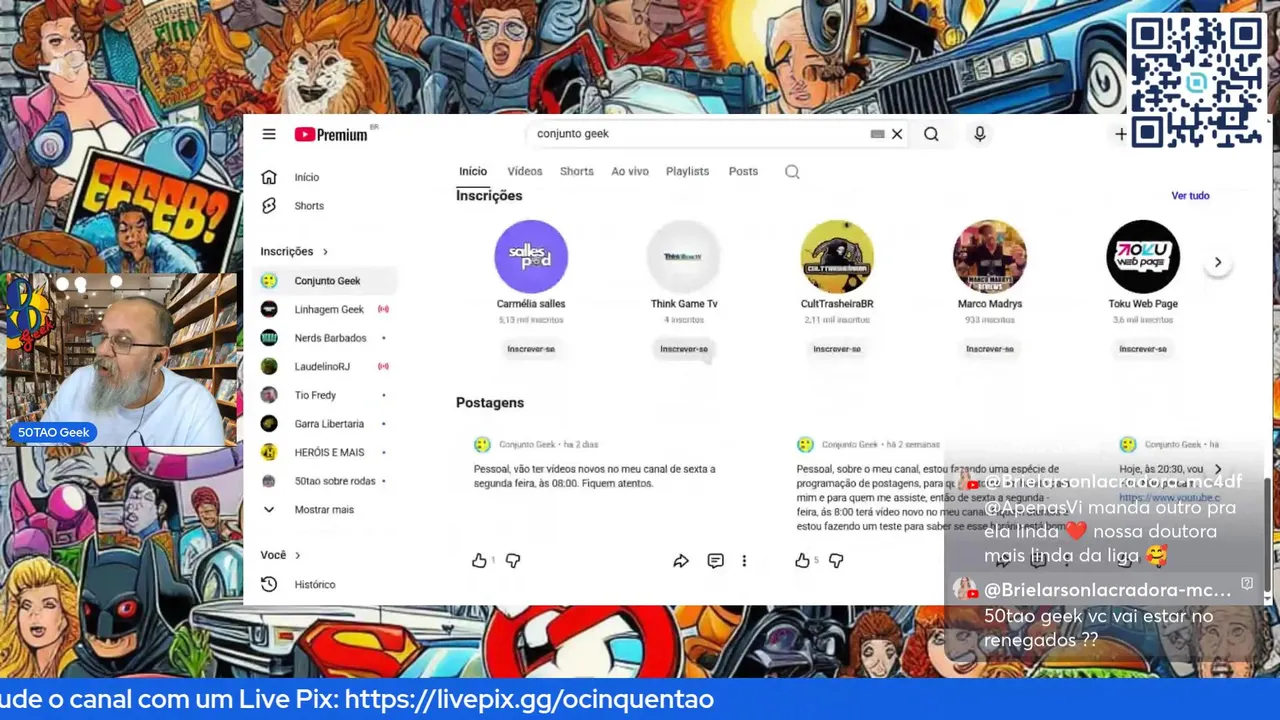
Task: Switch to the Ao vivo tab
Action: coord(630,172)
